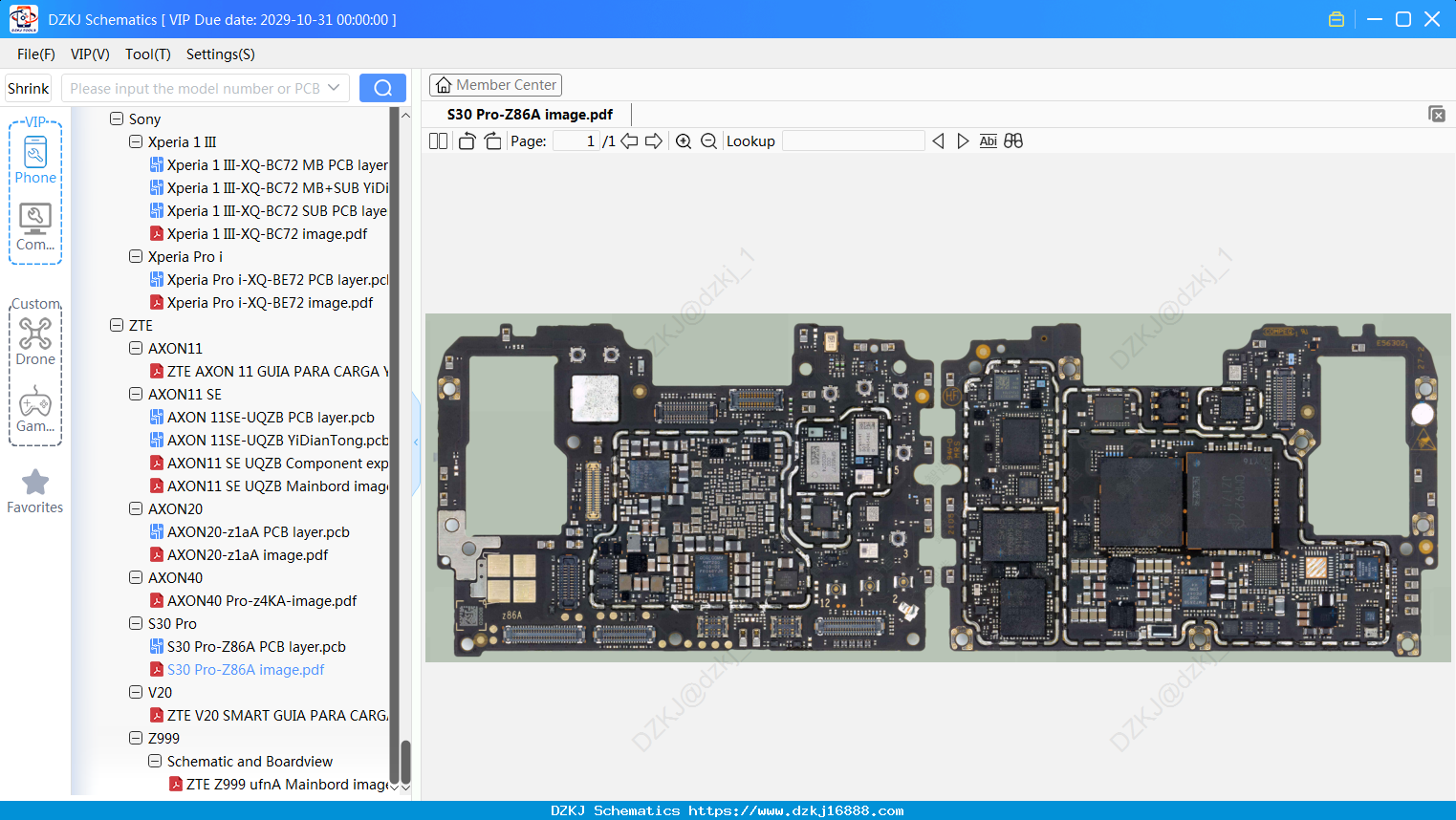Select the S30 Pro-Z86A image.pdf tab

pos(530,115)
